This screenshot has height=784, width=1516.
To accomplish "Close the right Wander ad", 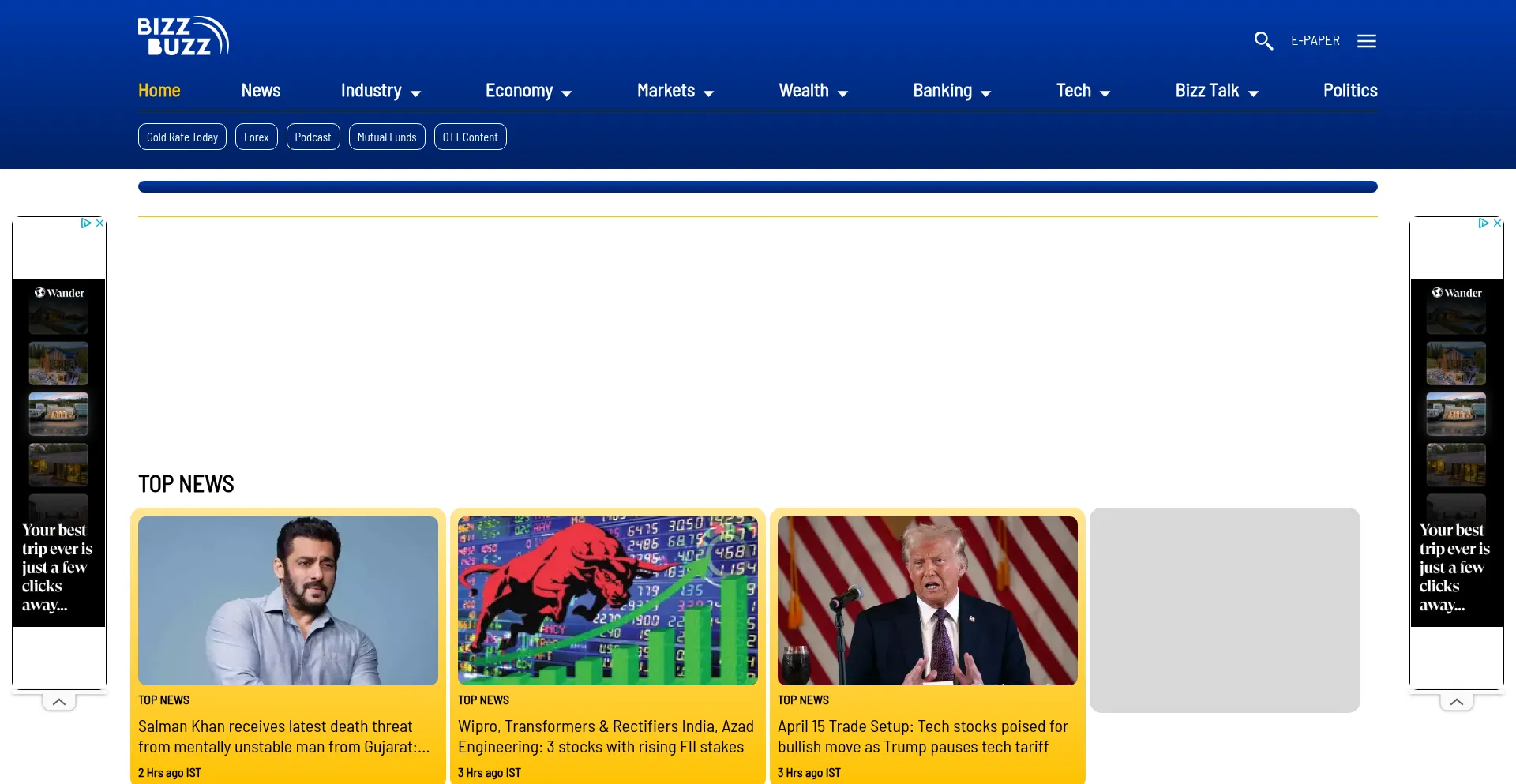I will (x=1497, y=223).
